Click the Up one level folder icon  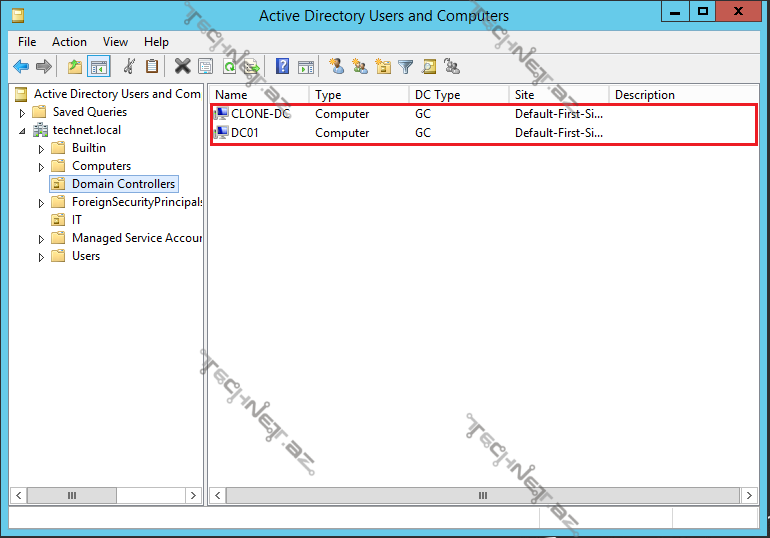click(x=75, y=67)
